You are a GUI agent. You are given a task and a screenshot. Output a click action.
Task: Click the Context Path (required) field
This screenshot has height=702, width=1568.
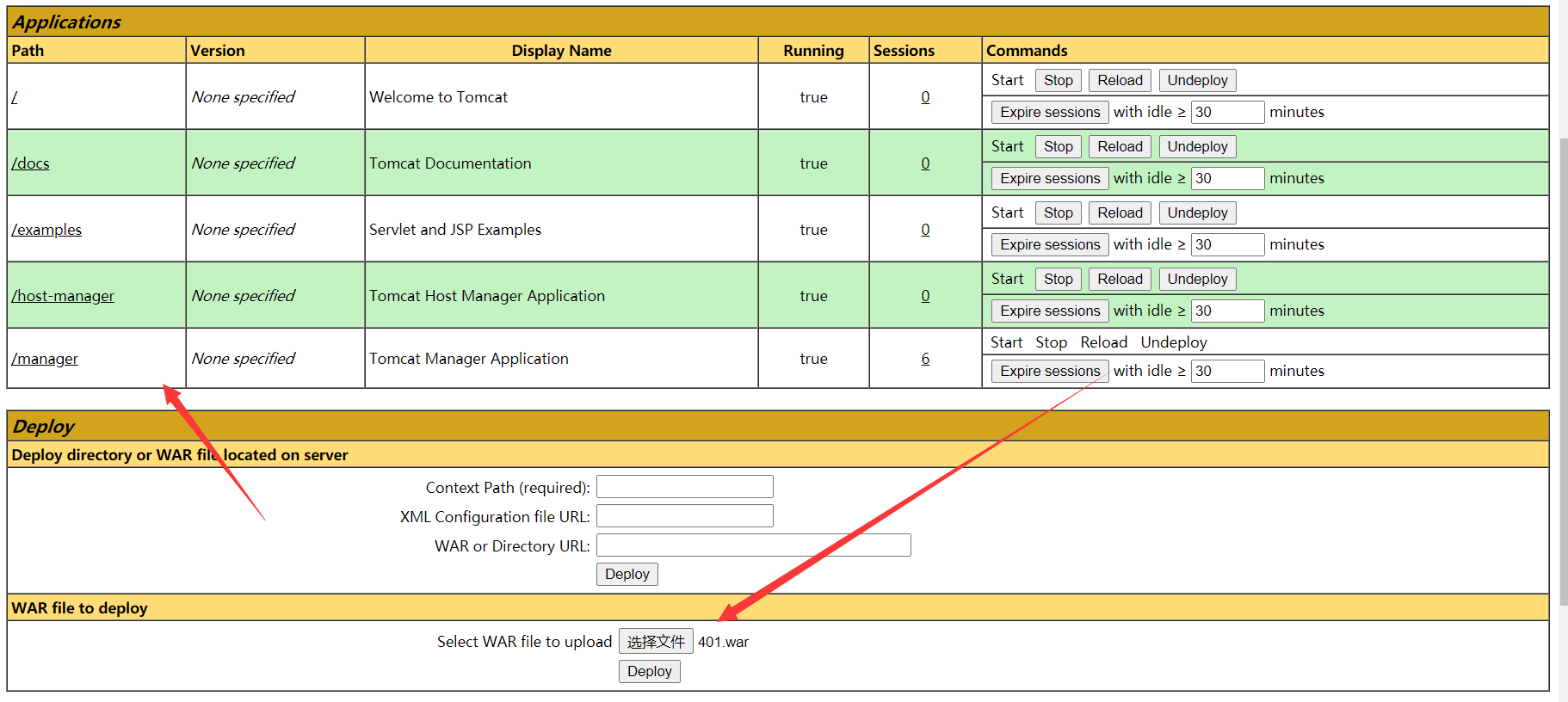[x=685, y=487]
